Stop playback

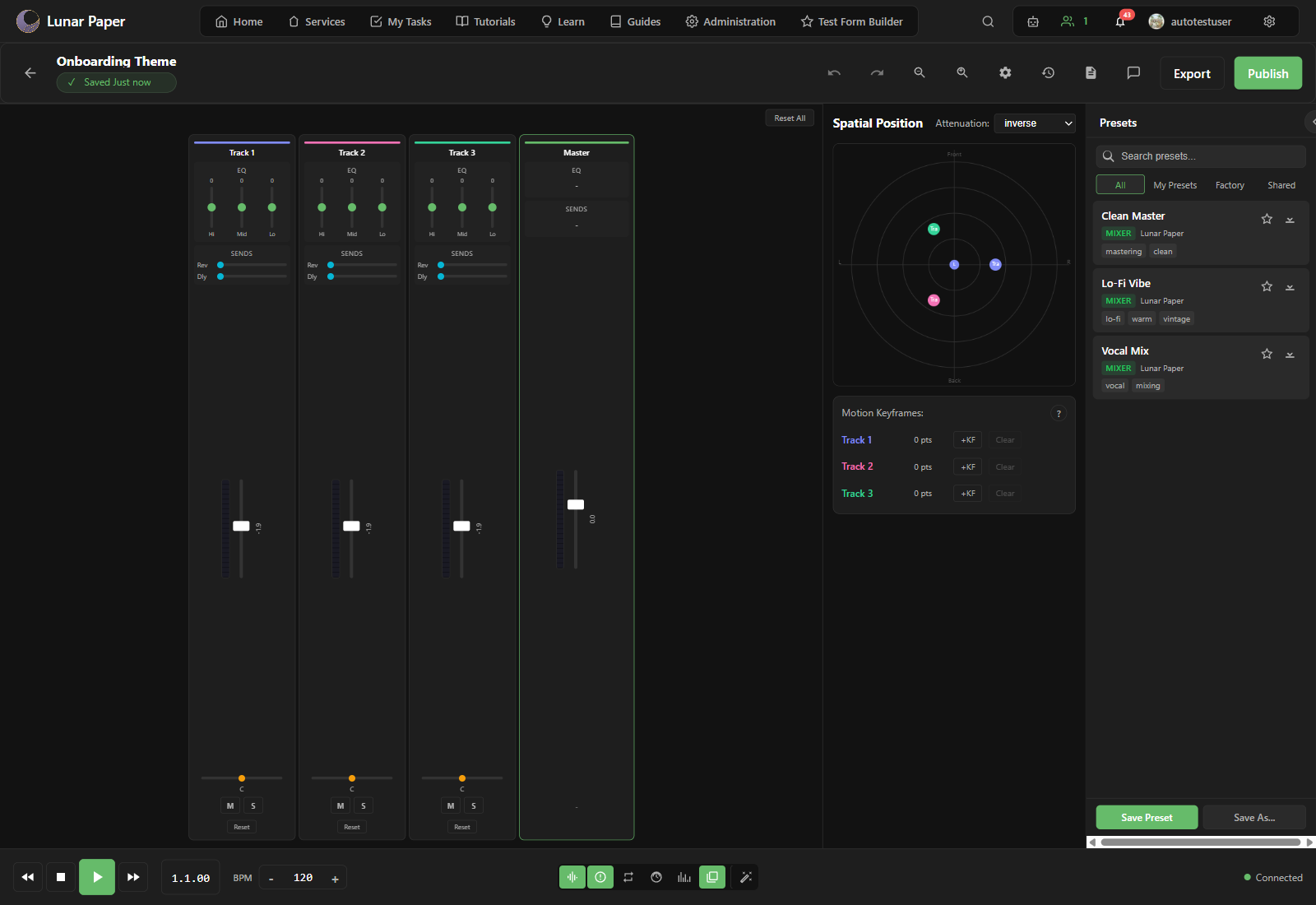[x=61, y=877]
